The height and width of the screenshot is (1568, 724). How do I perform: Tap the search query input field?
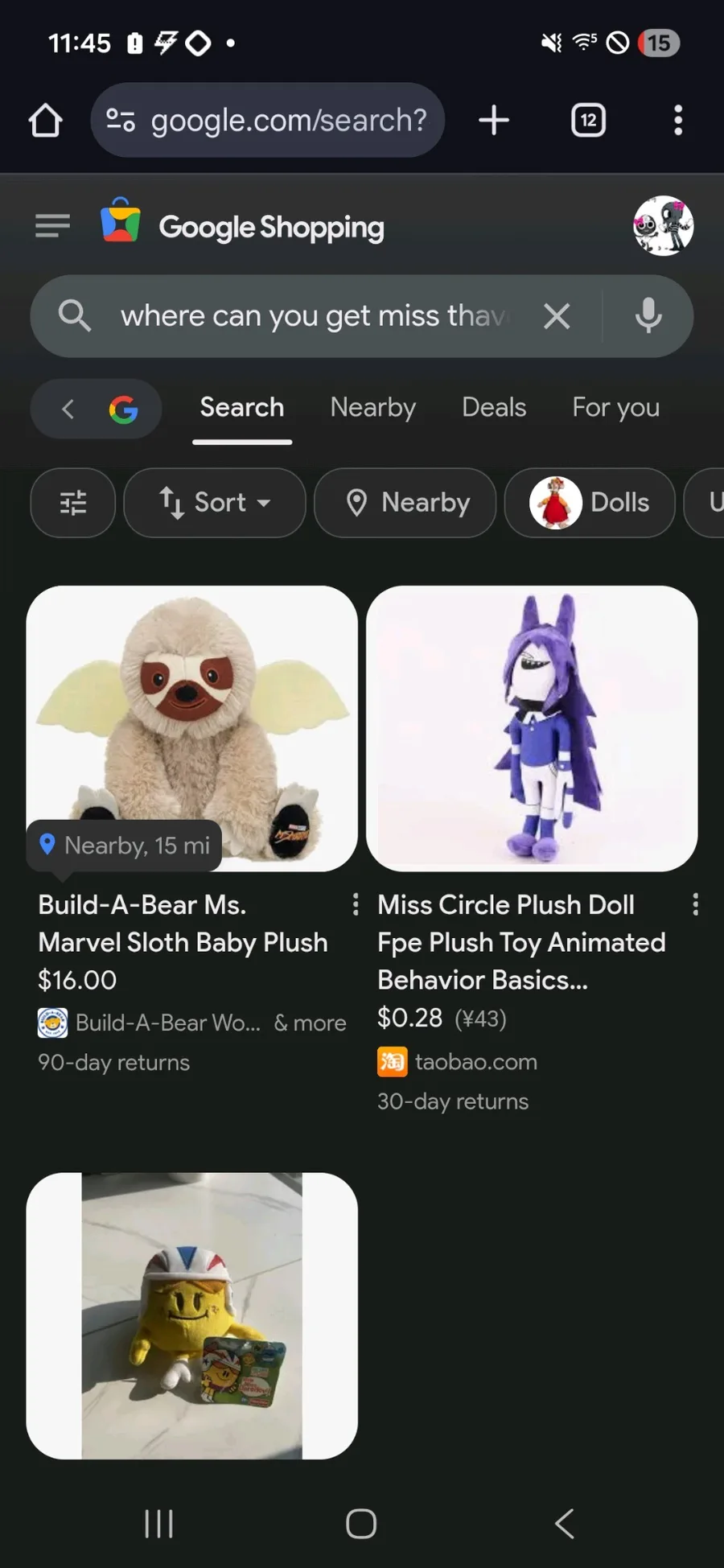click(314, 316)
